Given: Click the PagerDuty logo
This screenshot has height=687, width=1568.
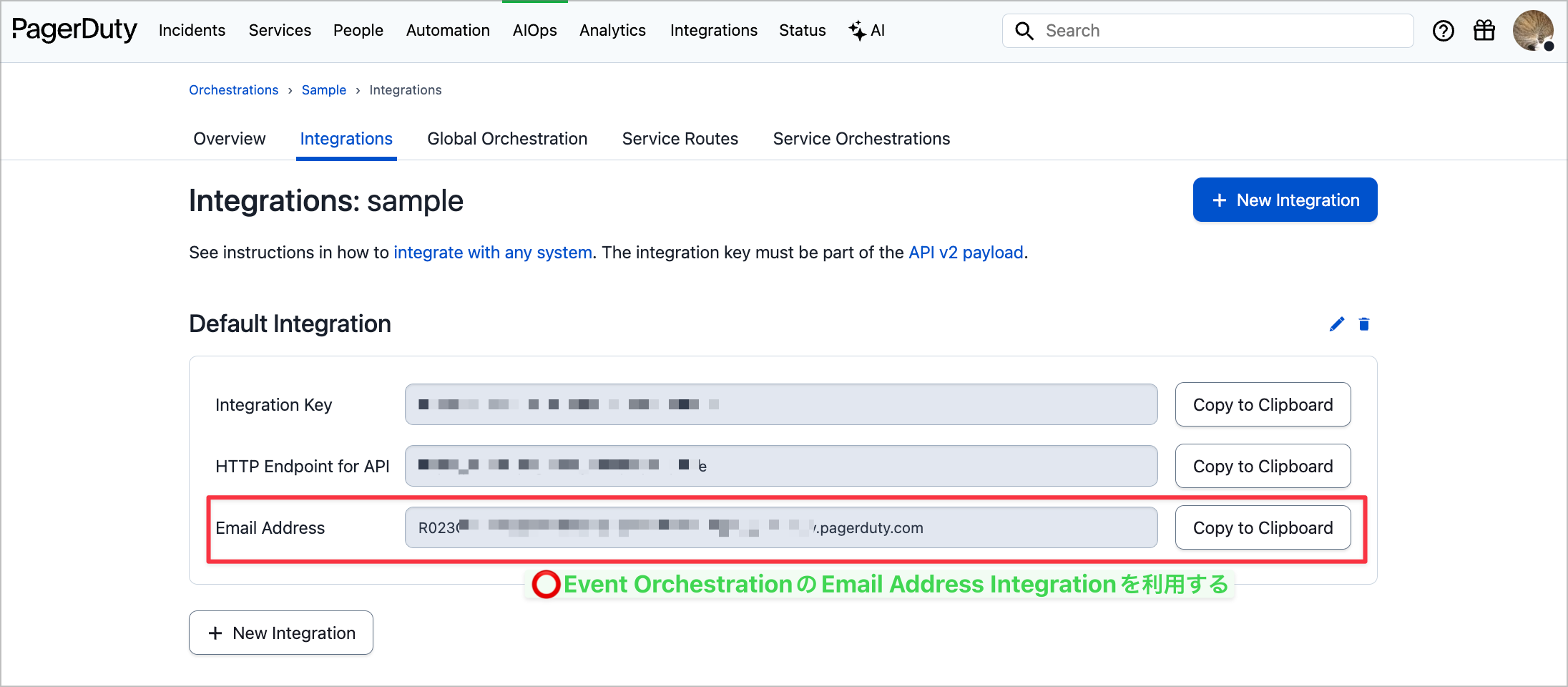Looking at the screenshot, I should 74,30.
